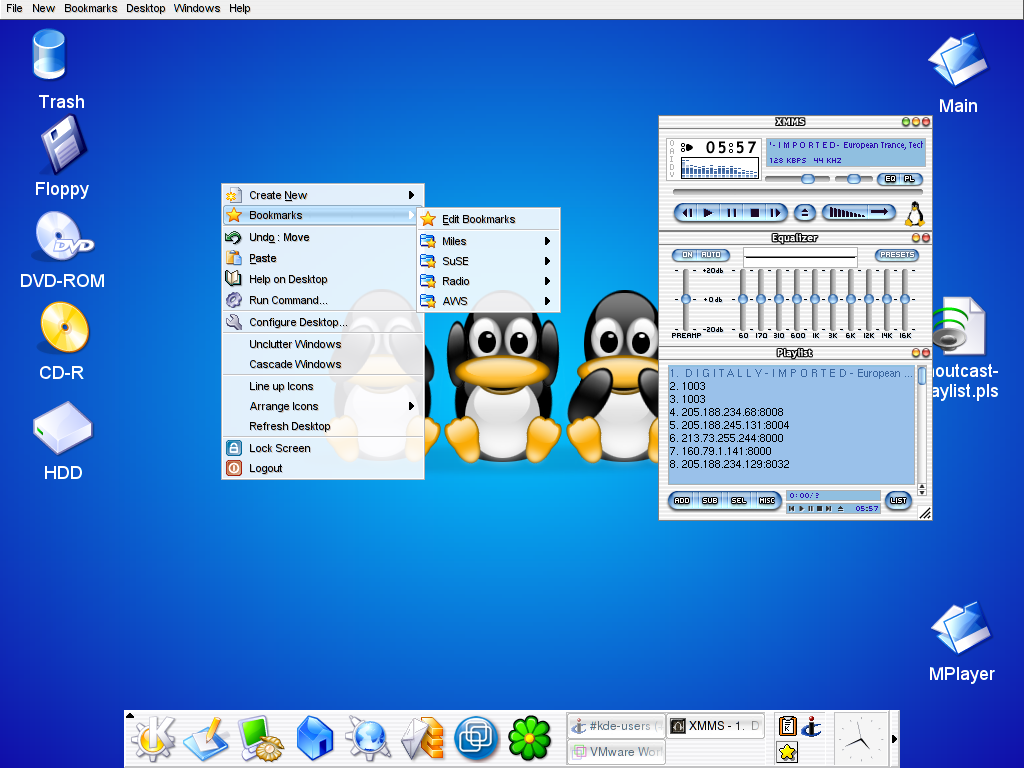Screen dimensions: 1024x768
Task: Click the KSirc tray icon
Action: 812,726
